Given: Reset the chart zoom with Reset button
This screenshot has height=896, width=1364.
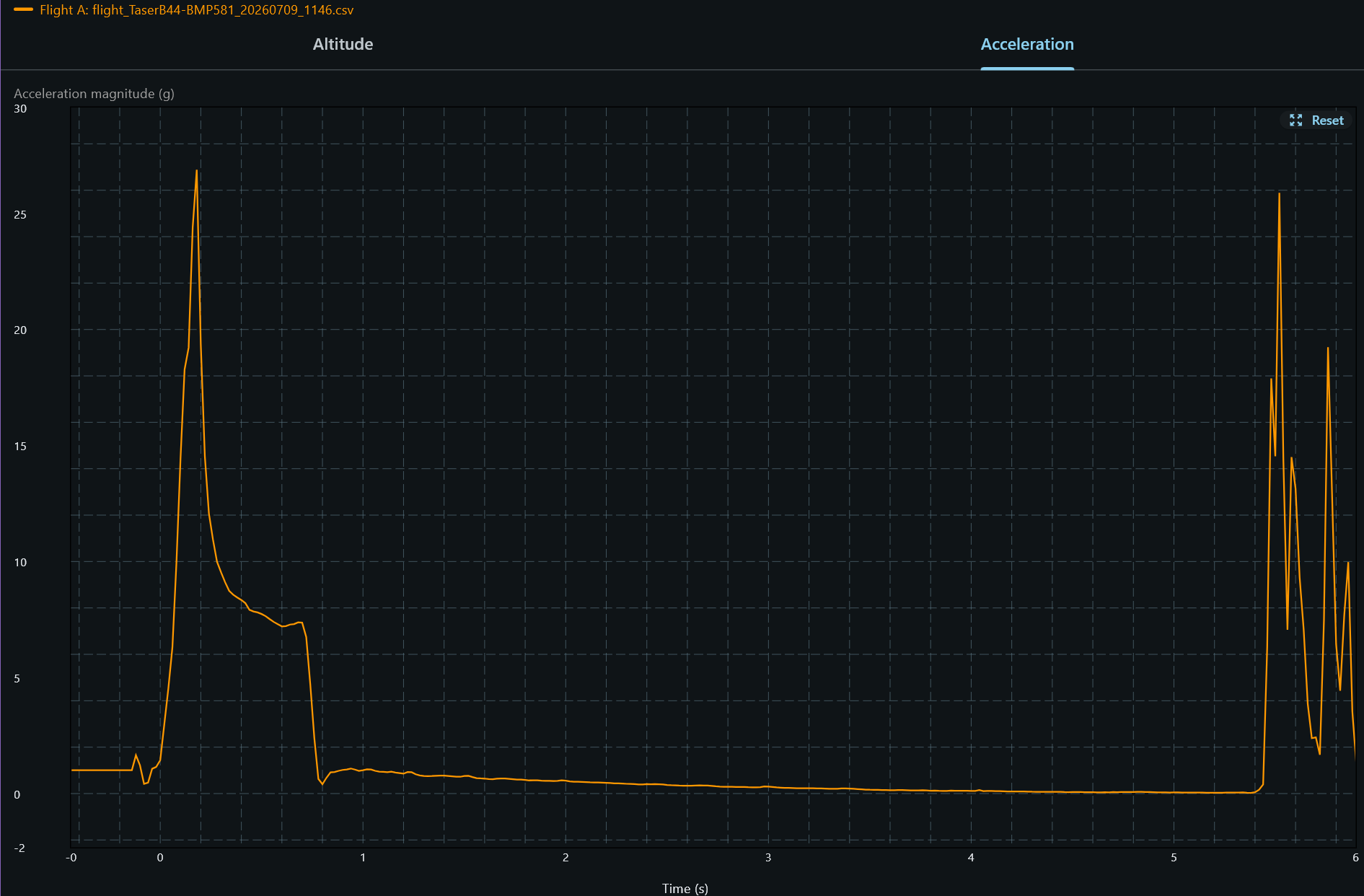Looking at the screenshot, I should coord(1317,120).
